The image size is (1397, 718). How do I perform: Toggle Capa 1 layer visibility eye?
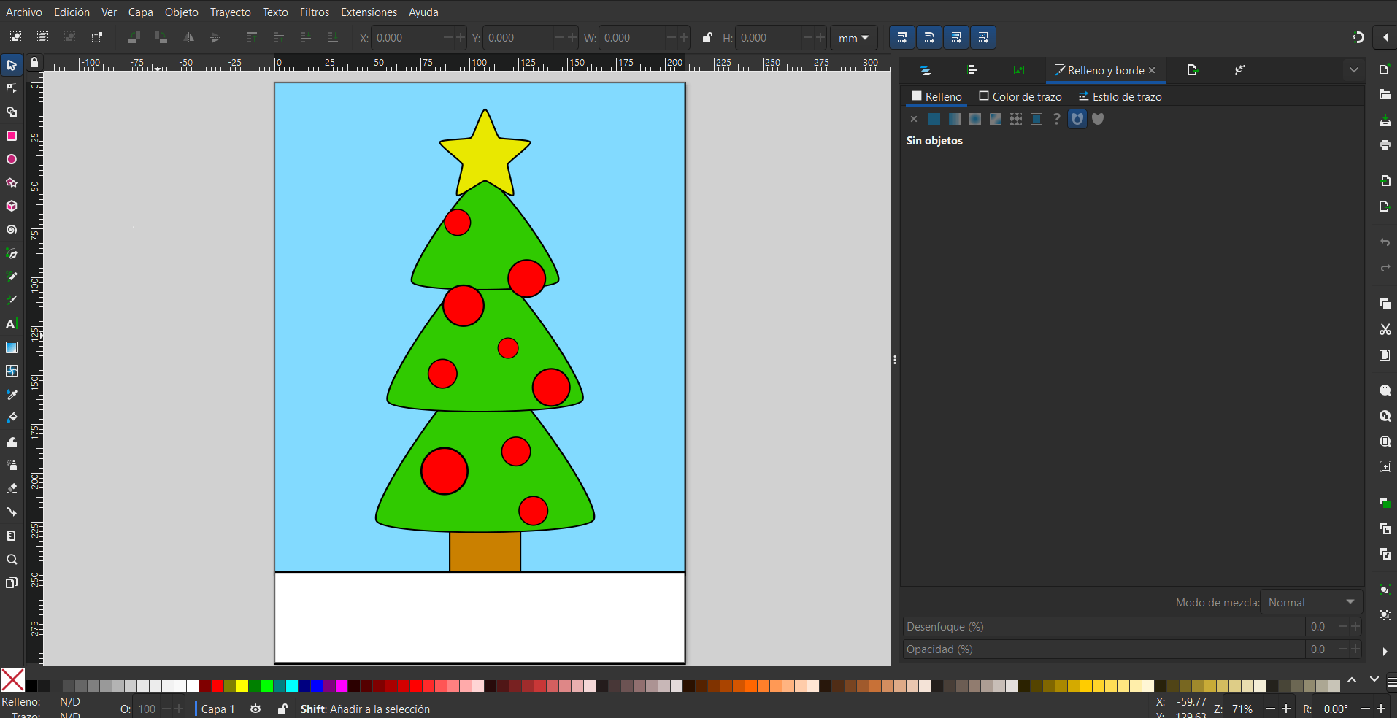(x=256, y=709)
